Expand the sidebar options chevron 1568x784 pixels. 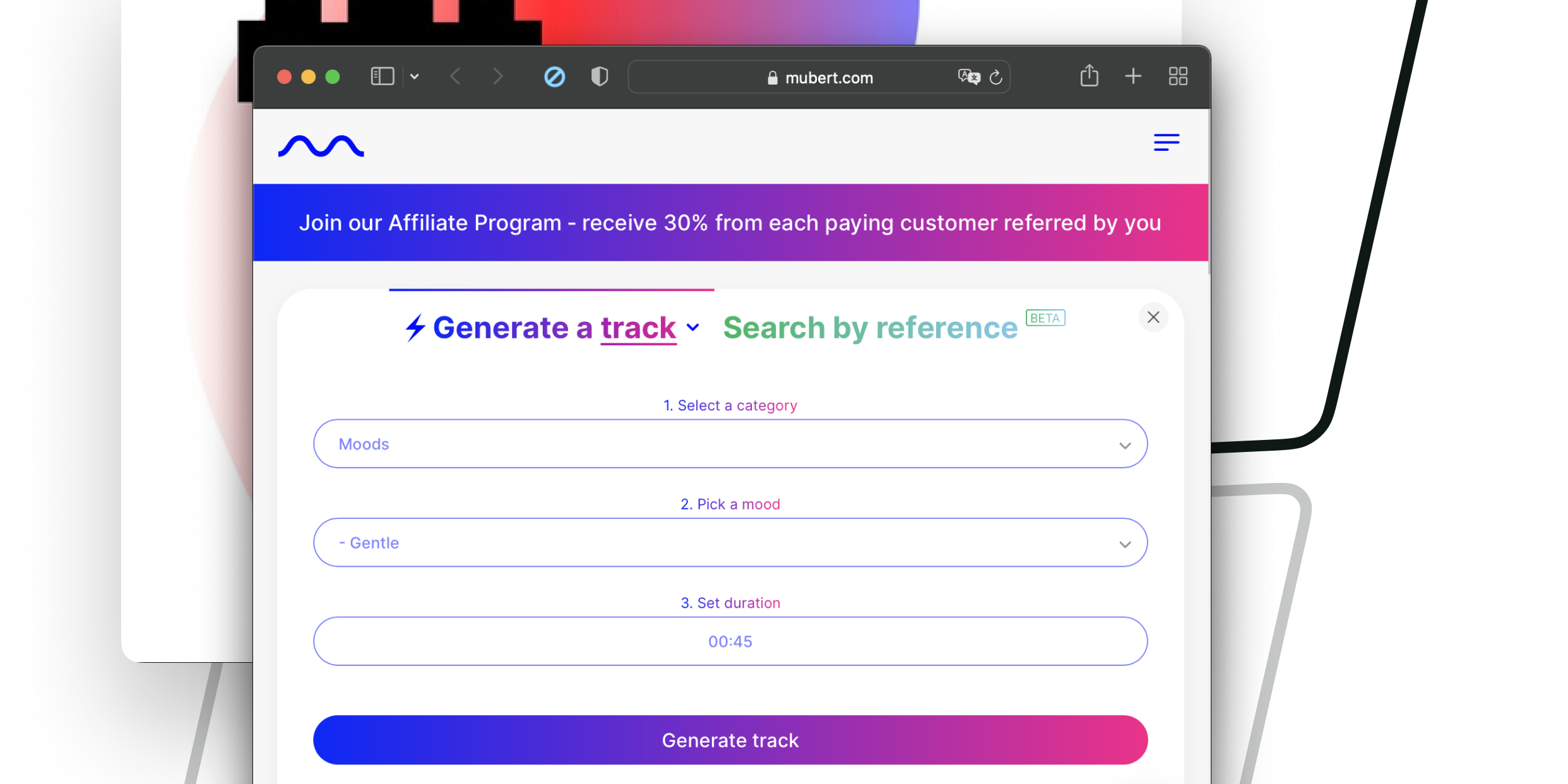(414, 77)
